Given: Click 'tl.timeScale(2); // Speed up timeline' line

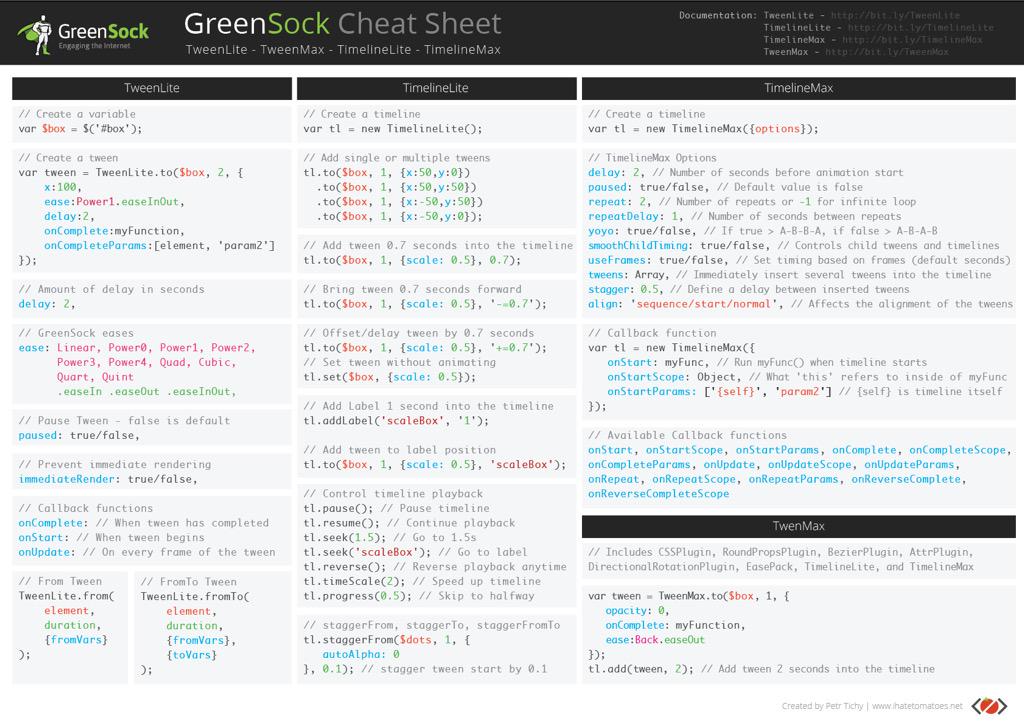Looking at the screenshot, I should pos(422,581).
